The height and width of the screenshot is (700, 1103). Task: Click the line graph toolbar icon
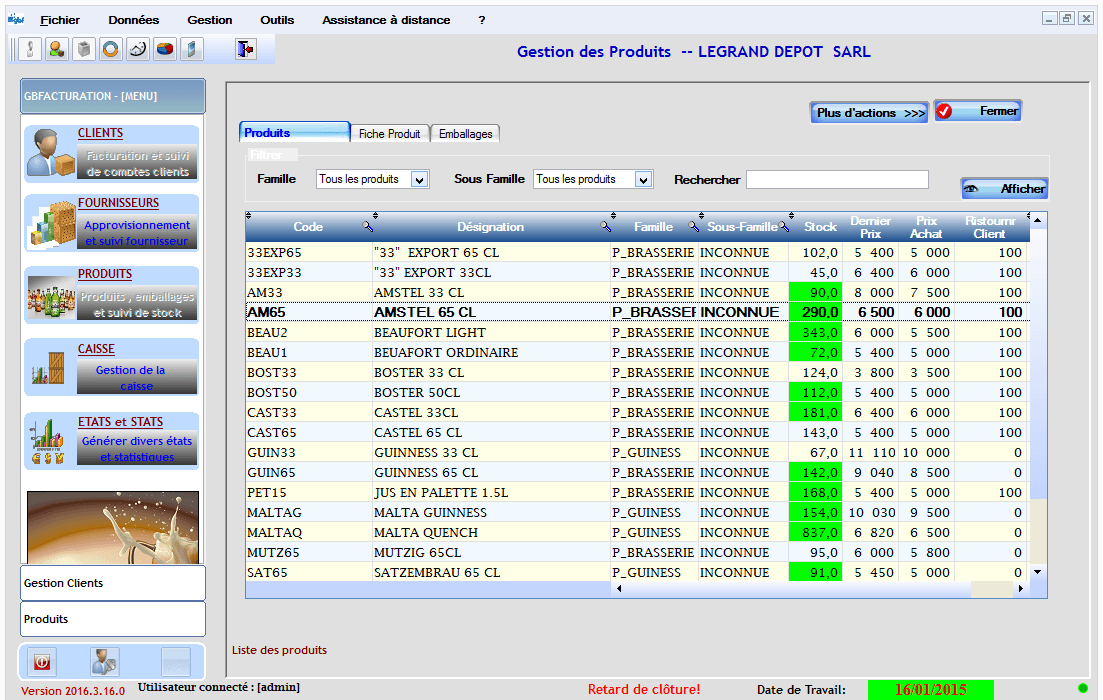(x=138, y=49)
